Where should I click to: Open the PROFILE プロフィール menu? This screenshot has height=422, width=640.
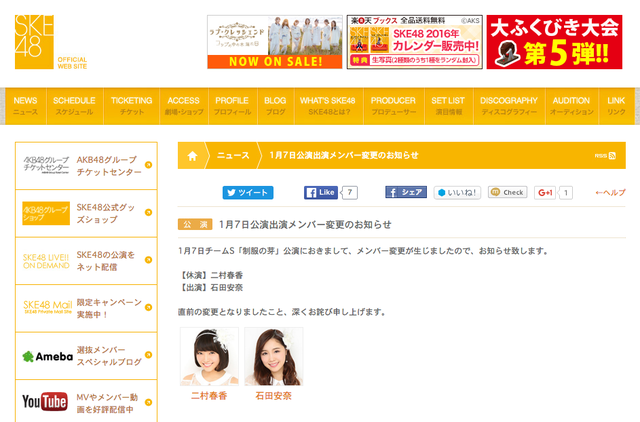pyautogui.click(x=232, y=106)
